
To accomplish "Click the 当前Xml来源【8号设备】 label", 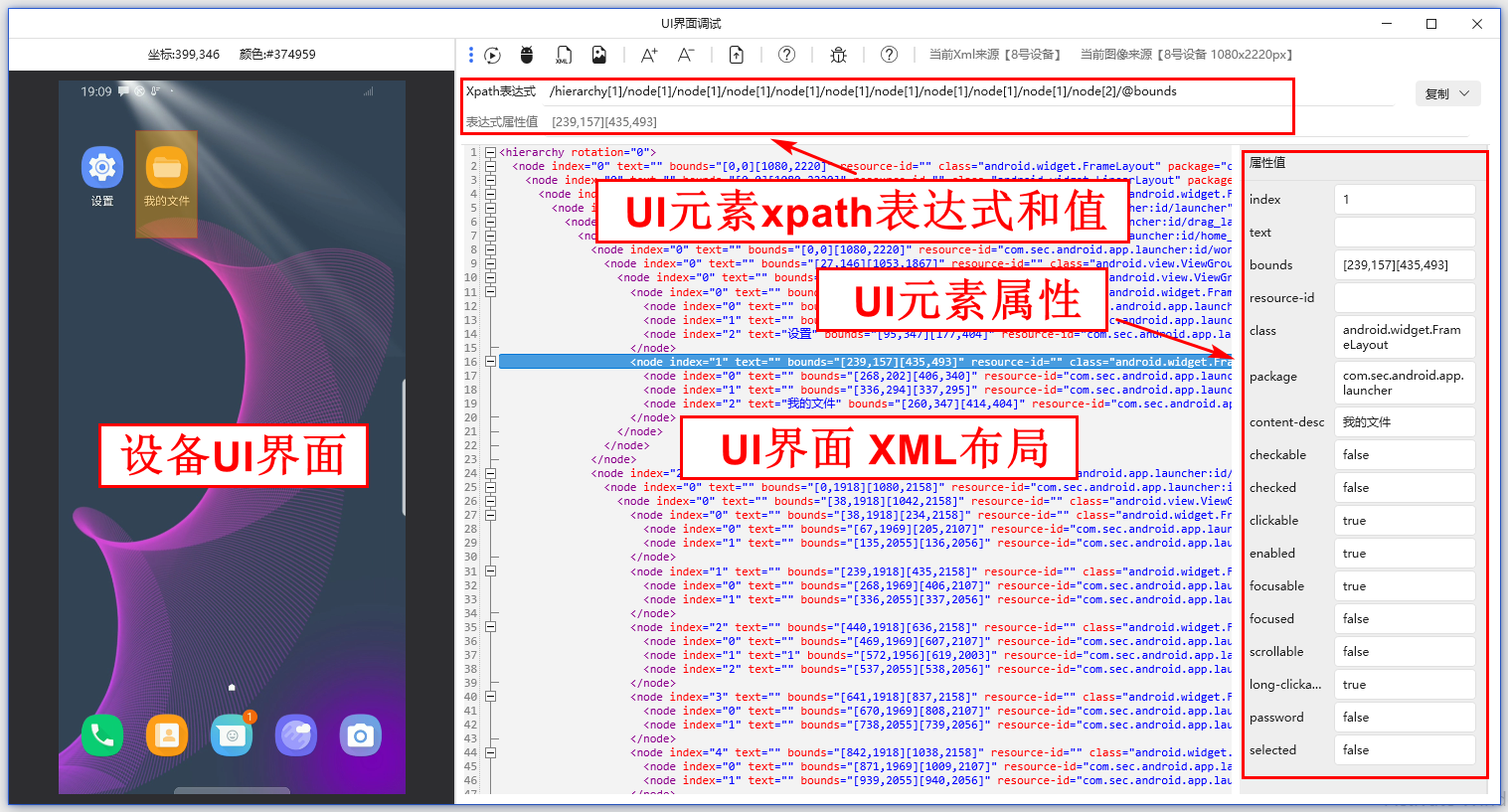I will pyautogui.click(x=994, y=55).
